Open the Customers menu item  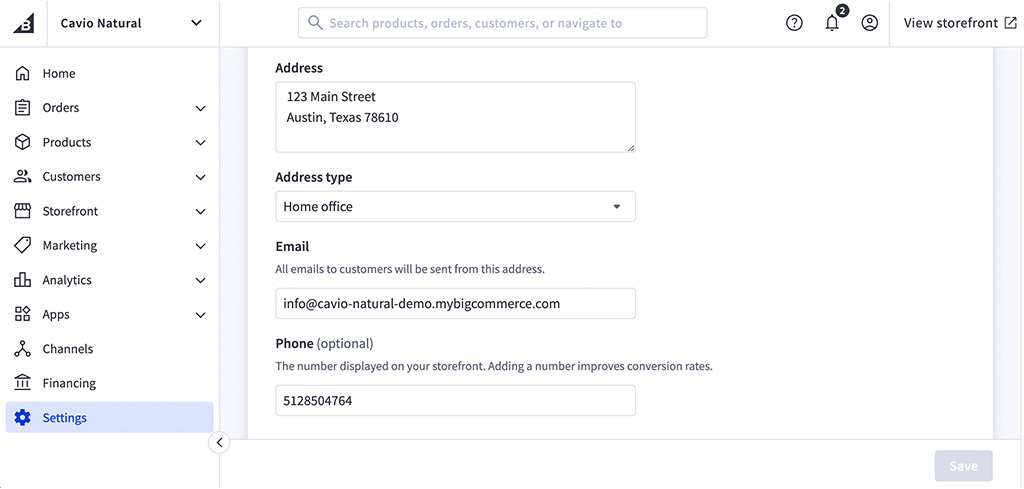(x=71, y=177)
